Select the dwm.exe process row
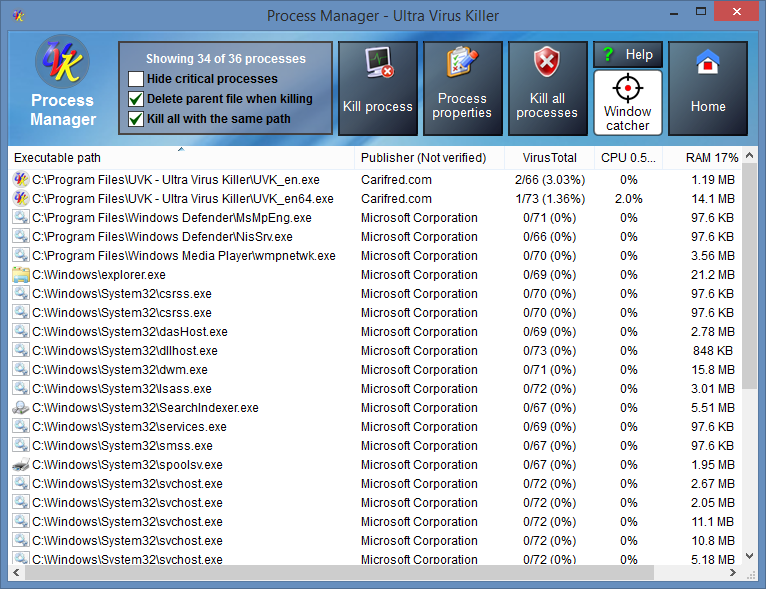The height and width of the screenshot is (589, 766). 375,370
